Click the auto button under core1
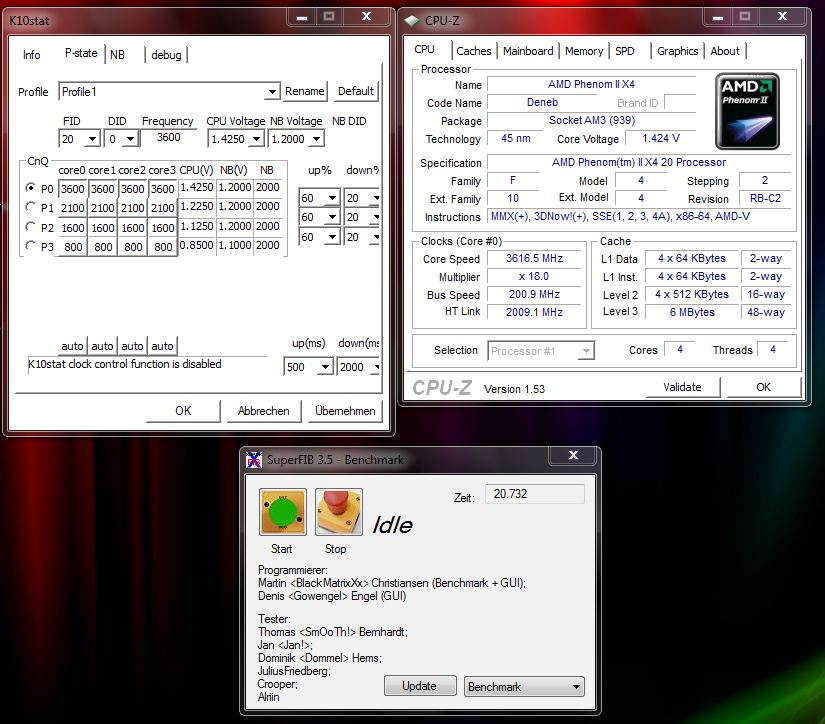 pos(102,346)
